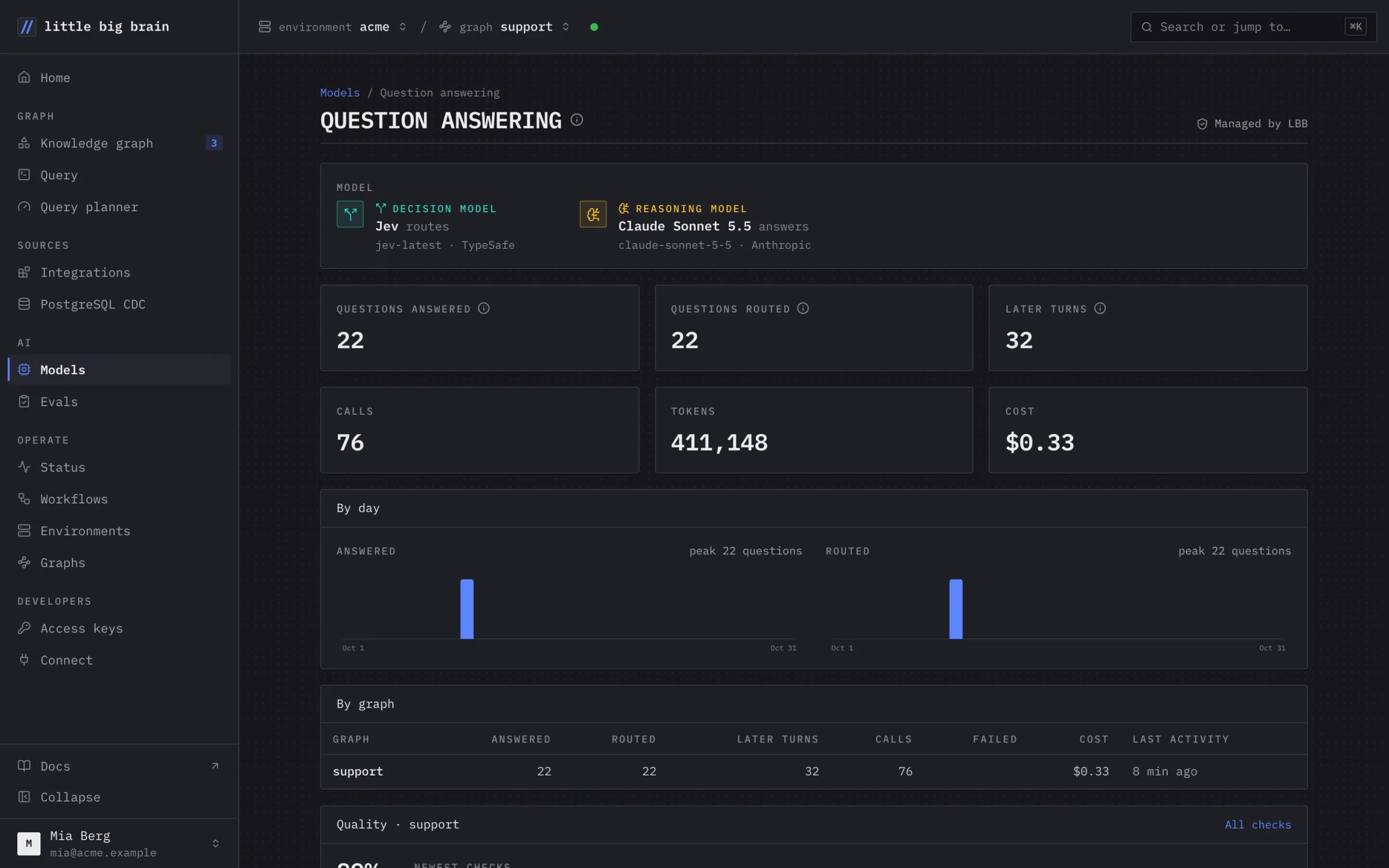
Task: Click the Models chip icon
Action: point(24,369)
